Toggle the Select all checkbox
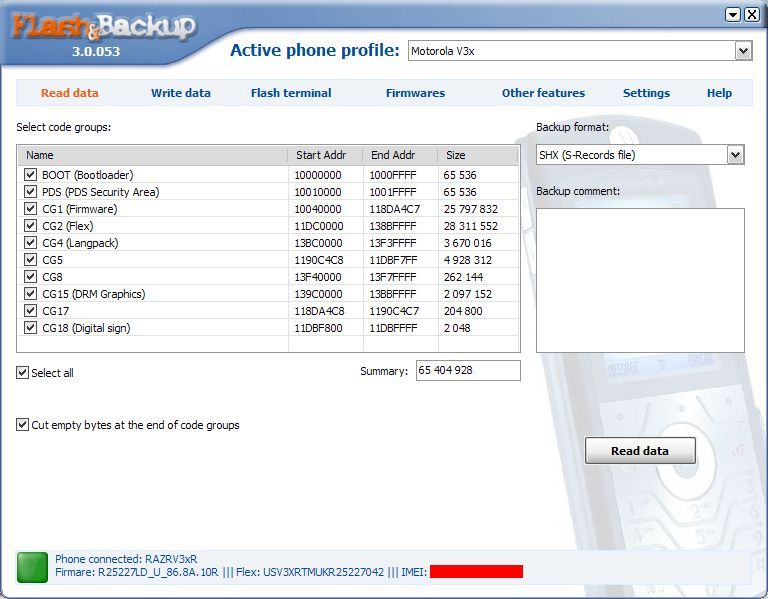 (x=22, y=373)
